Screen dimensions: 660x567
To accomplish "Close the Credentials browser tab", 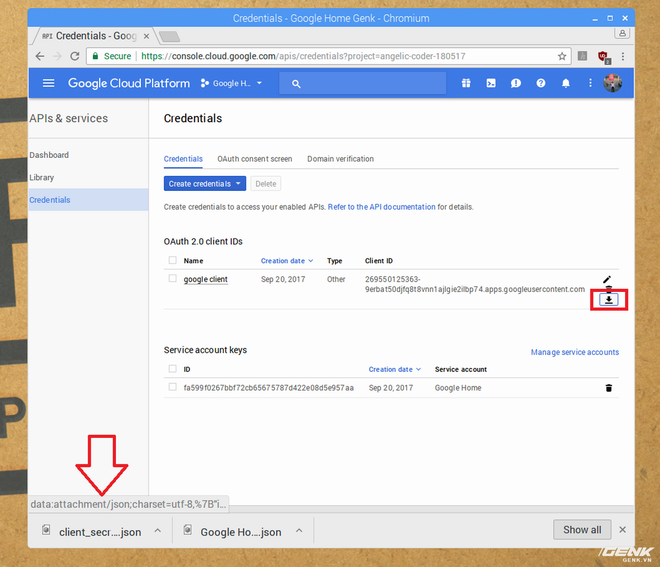I will pyautogui.click(x=146, y=36).
